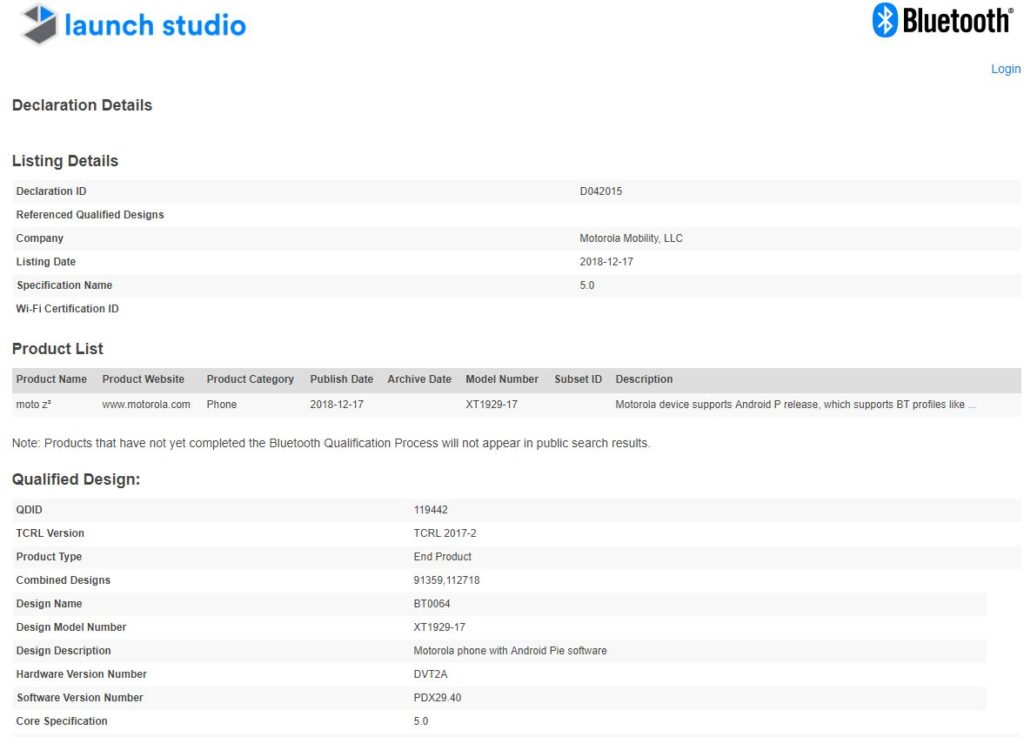1024x737 pixels.
Task: Click the Bluetooth logo
Action: [942, 20]
